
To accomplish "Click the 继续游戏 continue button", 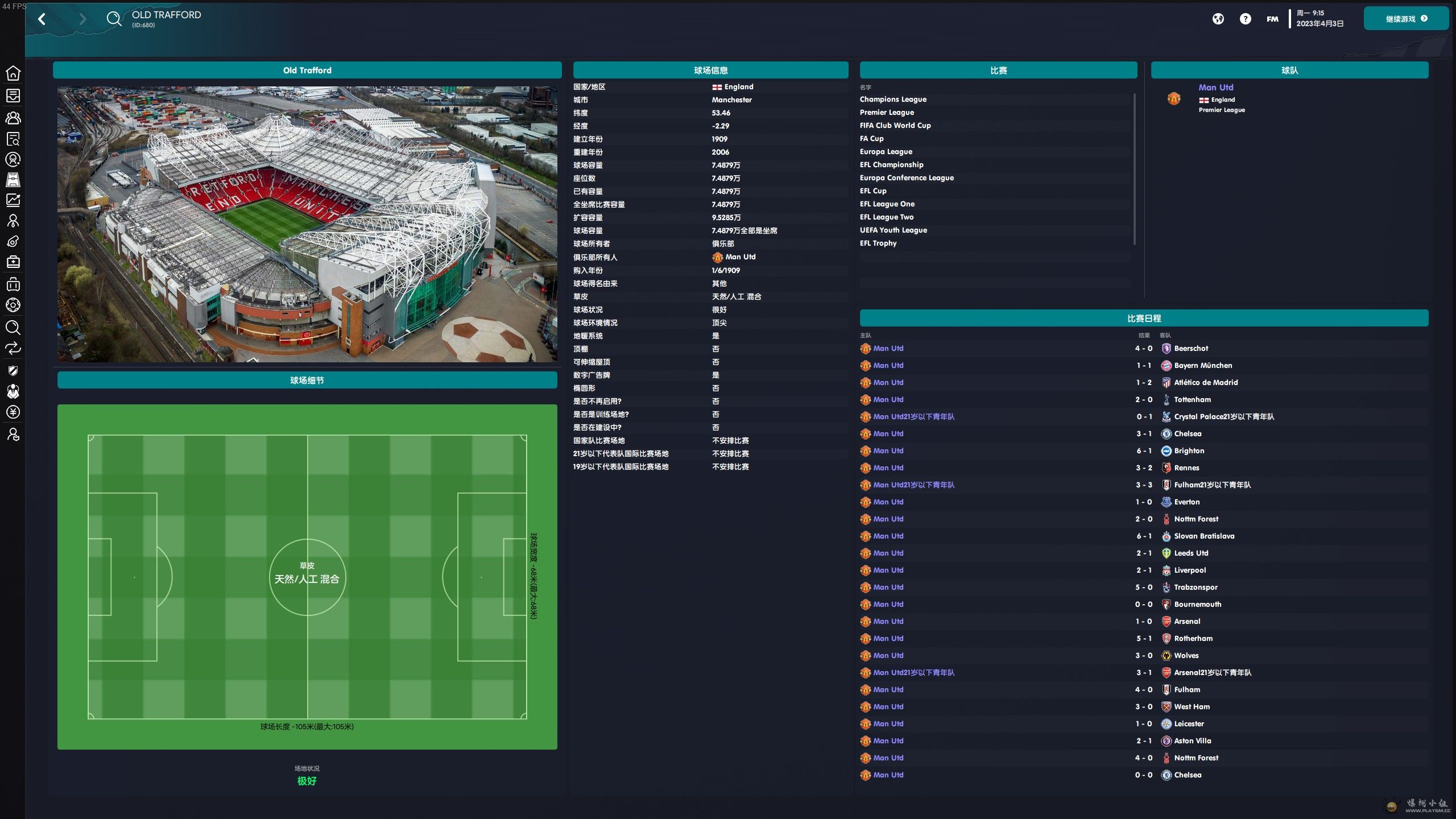I will (1406, 19).
